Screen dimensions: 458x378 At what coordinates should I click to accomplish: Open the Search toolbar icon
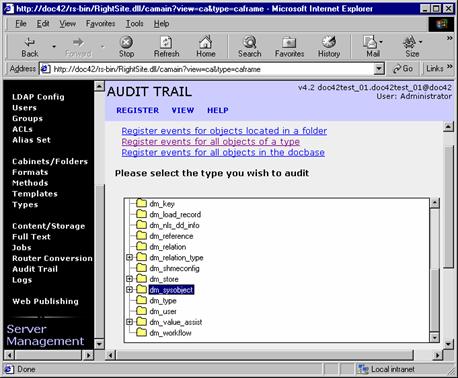click(249, 47)
